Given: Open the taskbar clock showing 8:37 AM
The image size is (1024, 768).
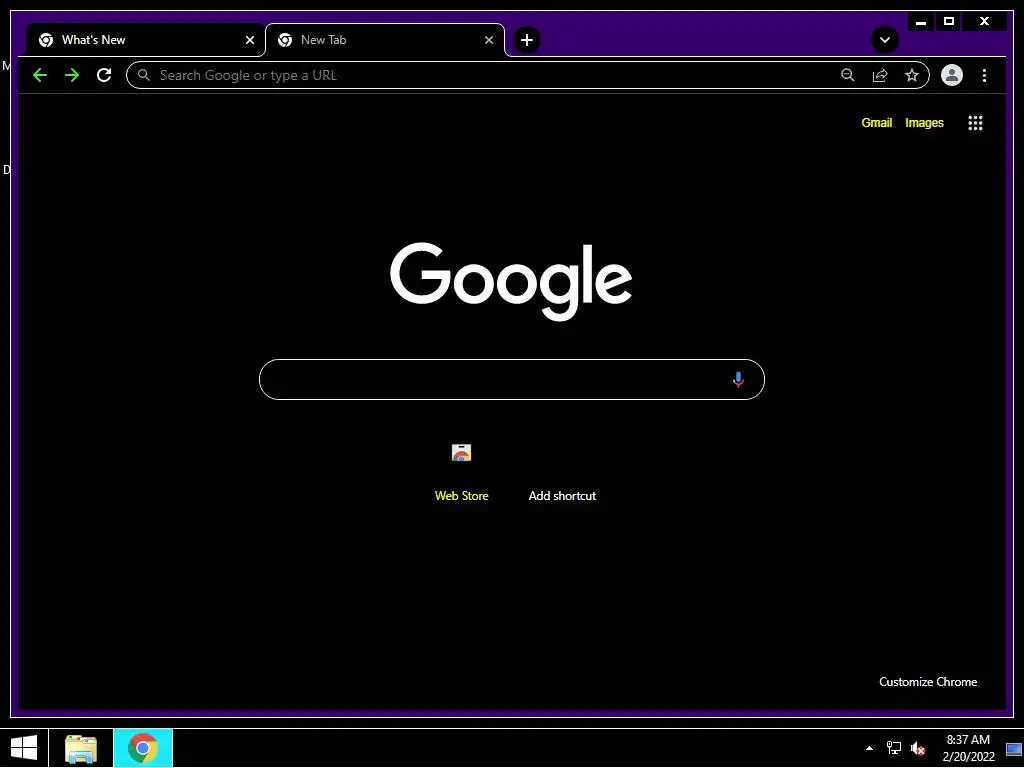Looking at the screenshot, I should (968, 748).
